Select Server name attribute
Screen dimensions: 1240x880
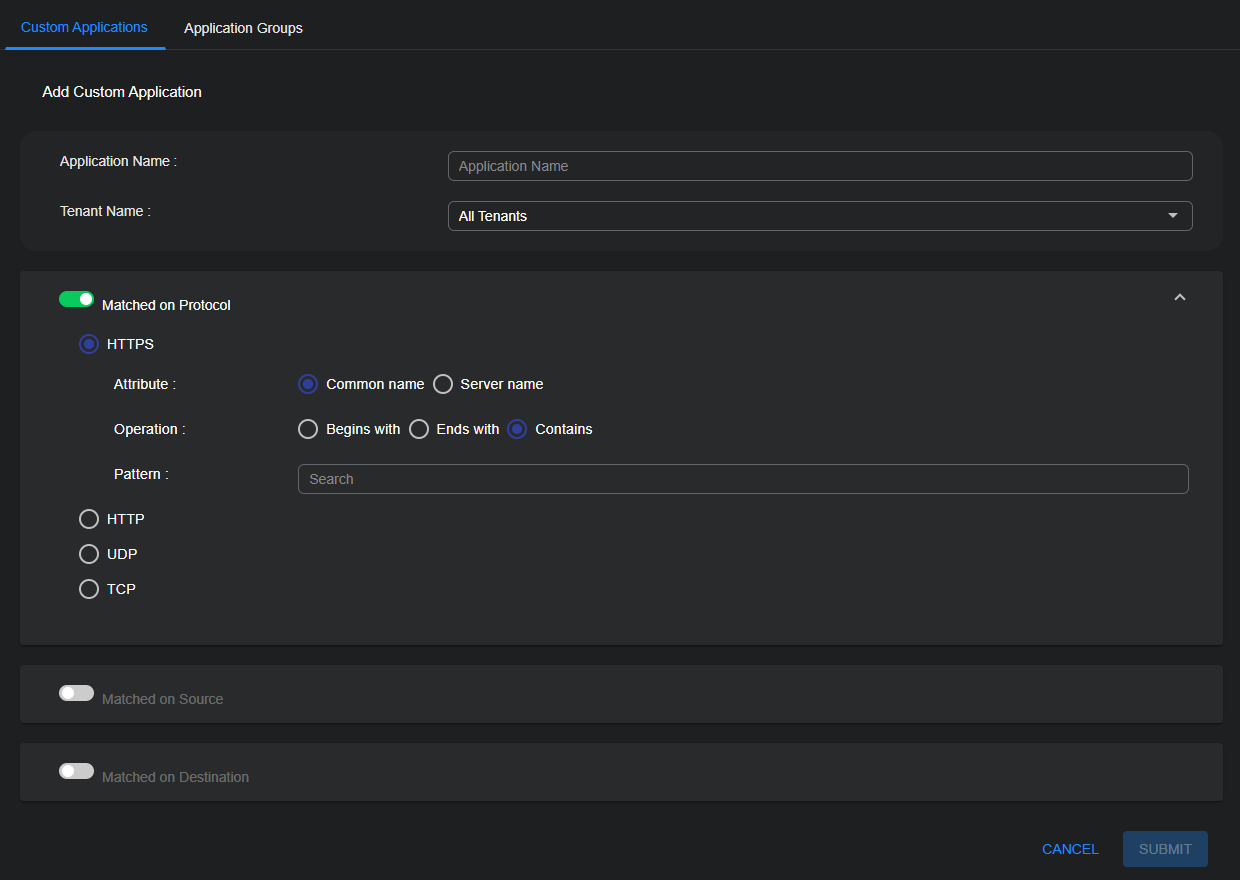tap(443, 384)
